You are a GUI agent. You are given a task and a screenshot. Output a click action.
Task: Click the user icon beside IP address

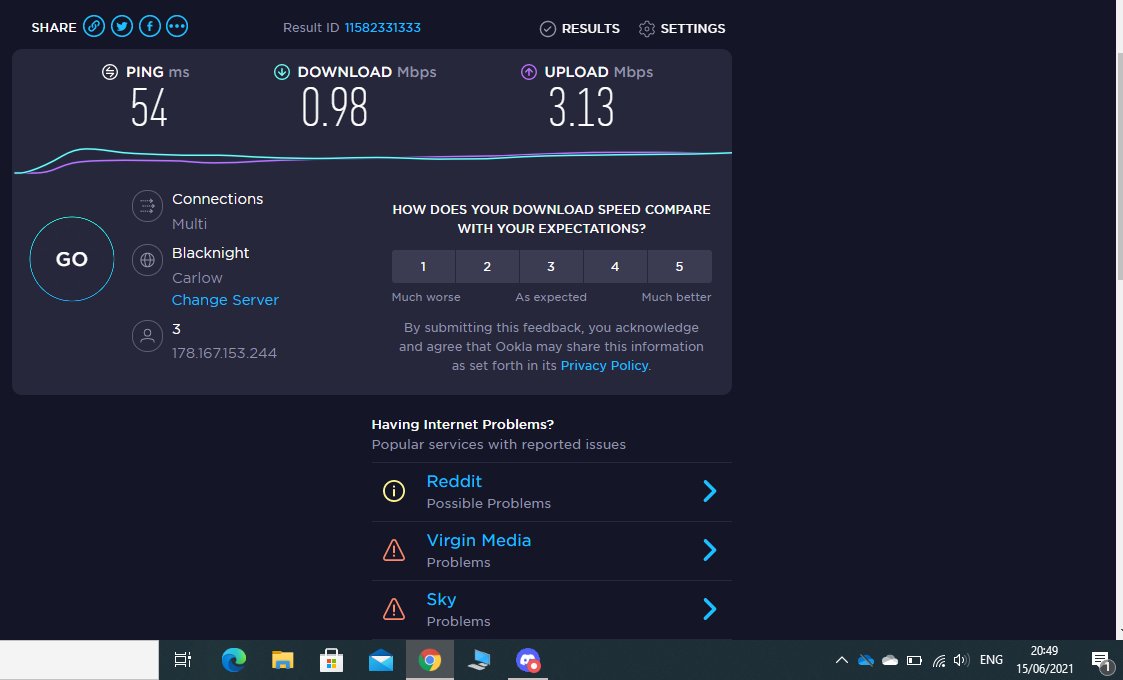point(148,335)
